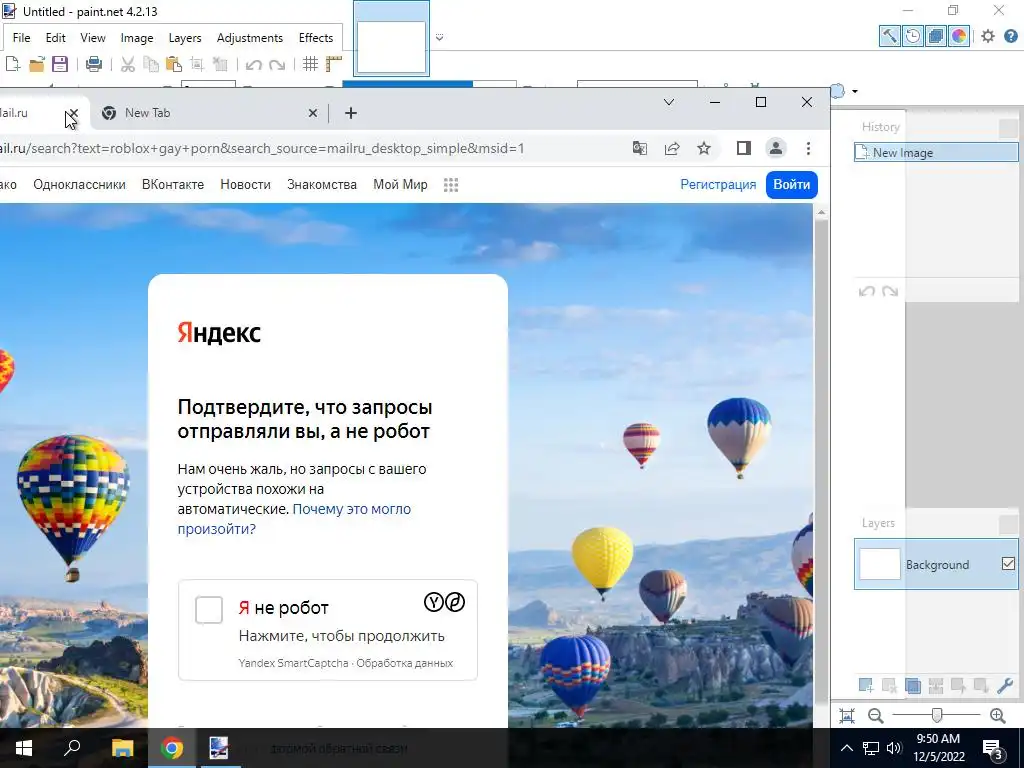1024x768 pixels.
Task: Click the Merge Layer Down icon
Action: pos(936,685)
